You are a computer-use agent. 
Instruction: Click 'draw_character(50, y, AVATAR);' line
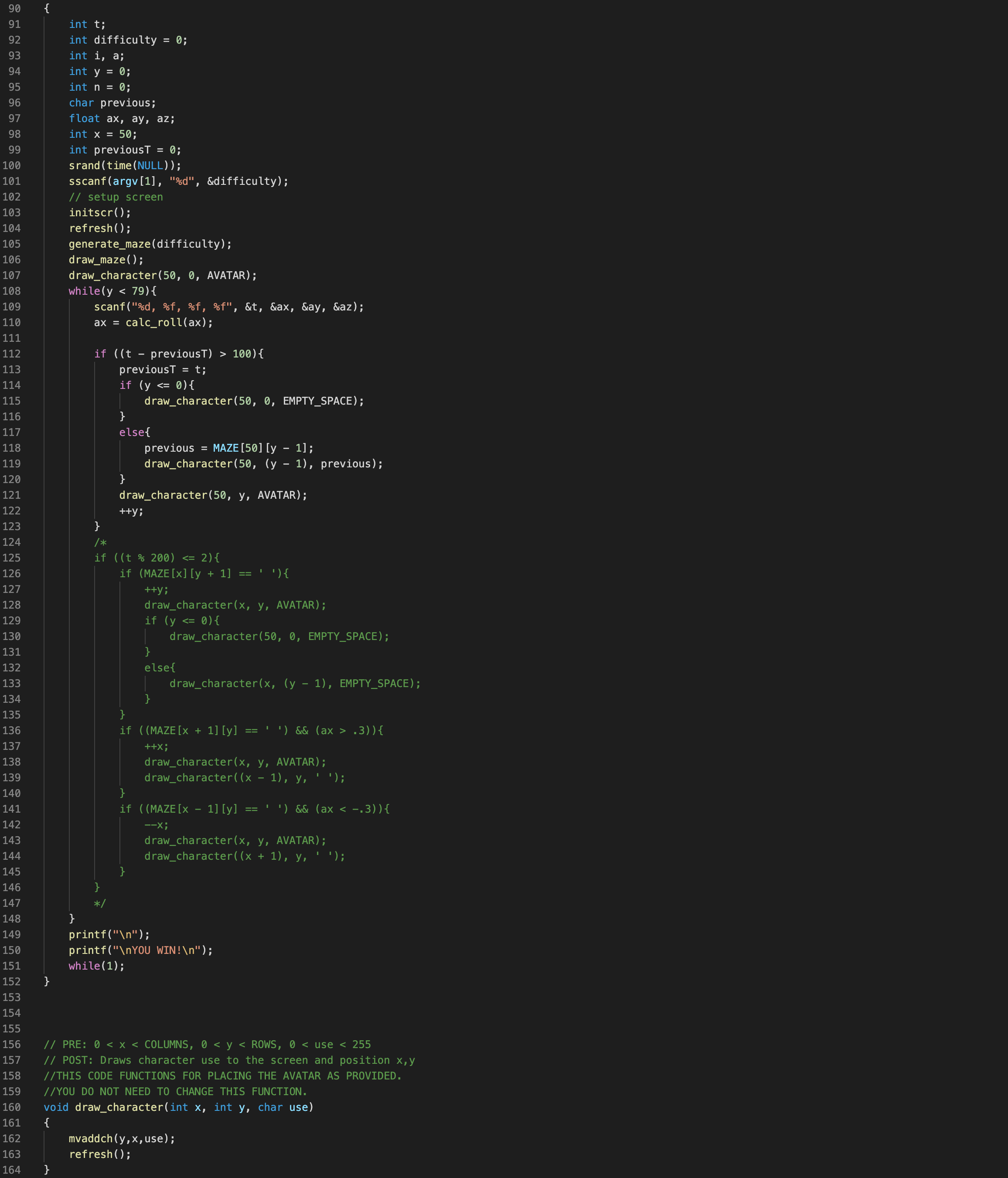213,495
